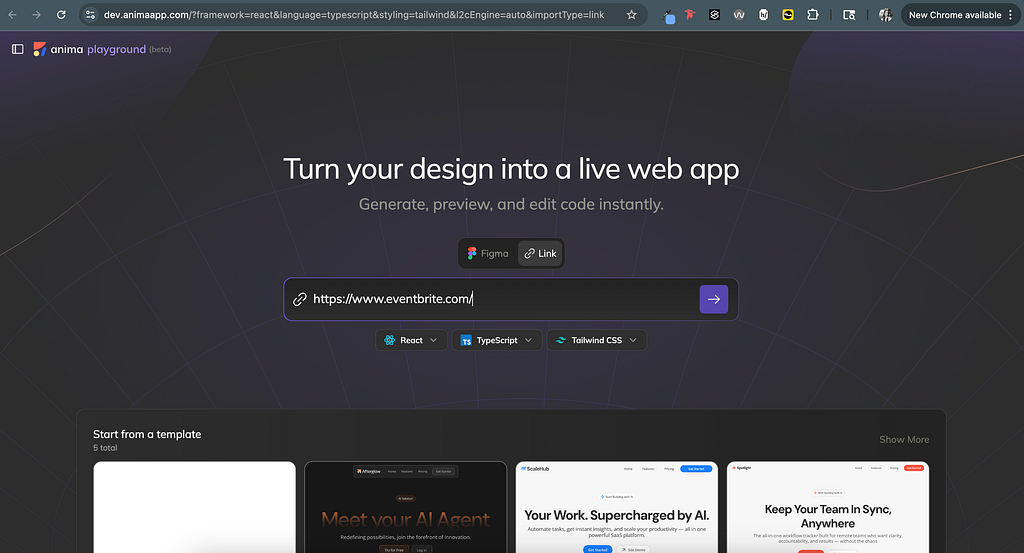Viewport: 1024px width, 553px height.
Task: Click the anima playground logo
Action: (x=89, y=49)
